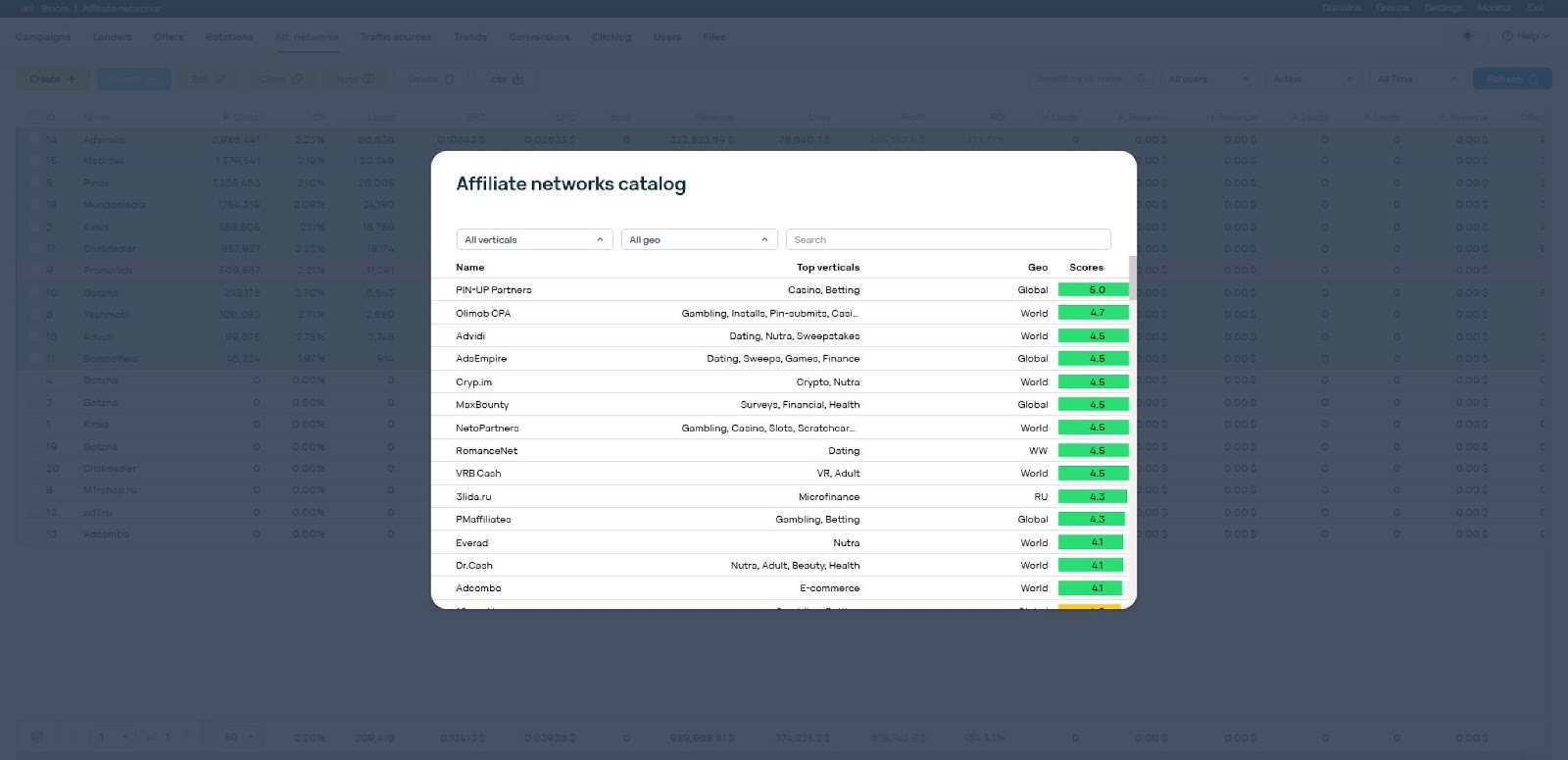Toggle the light theme sun icon
This screenshot has width=1568, height=760.
pyautogui.click(x=1467, y=36)
